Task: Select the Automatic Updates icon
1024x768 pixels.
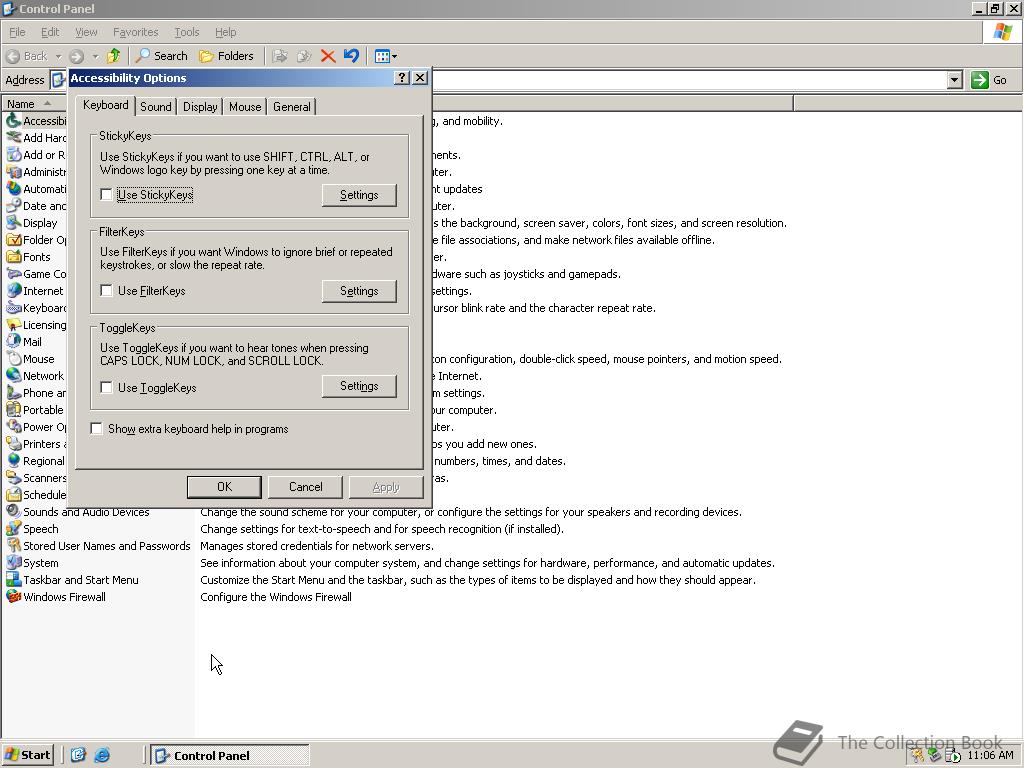Action: pyautogui.click(x=14, y=188)
